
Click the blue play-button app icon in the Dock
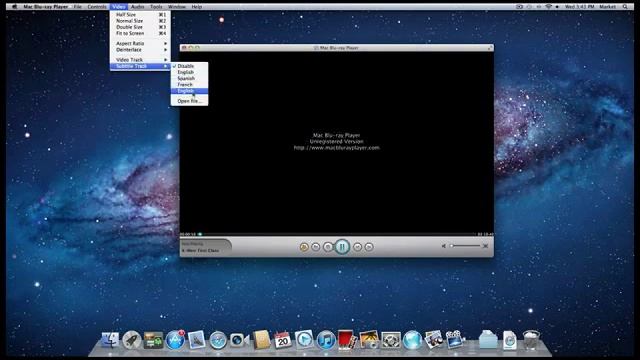click(x=304, y=340)
